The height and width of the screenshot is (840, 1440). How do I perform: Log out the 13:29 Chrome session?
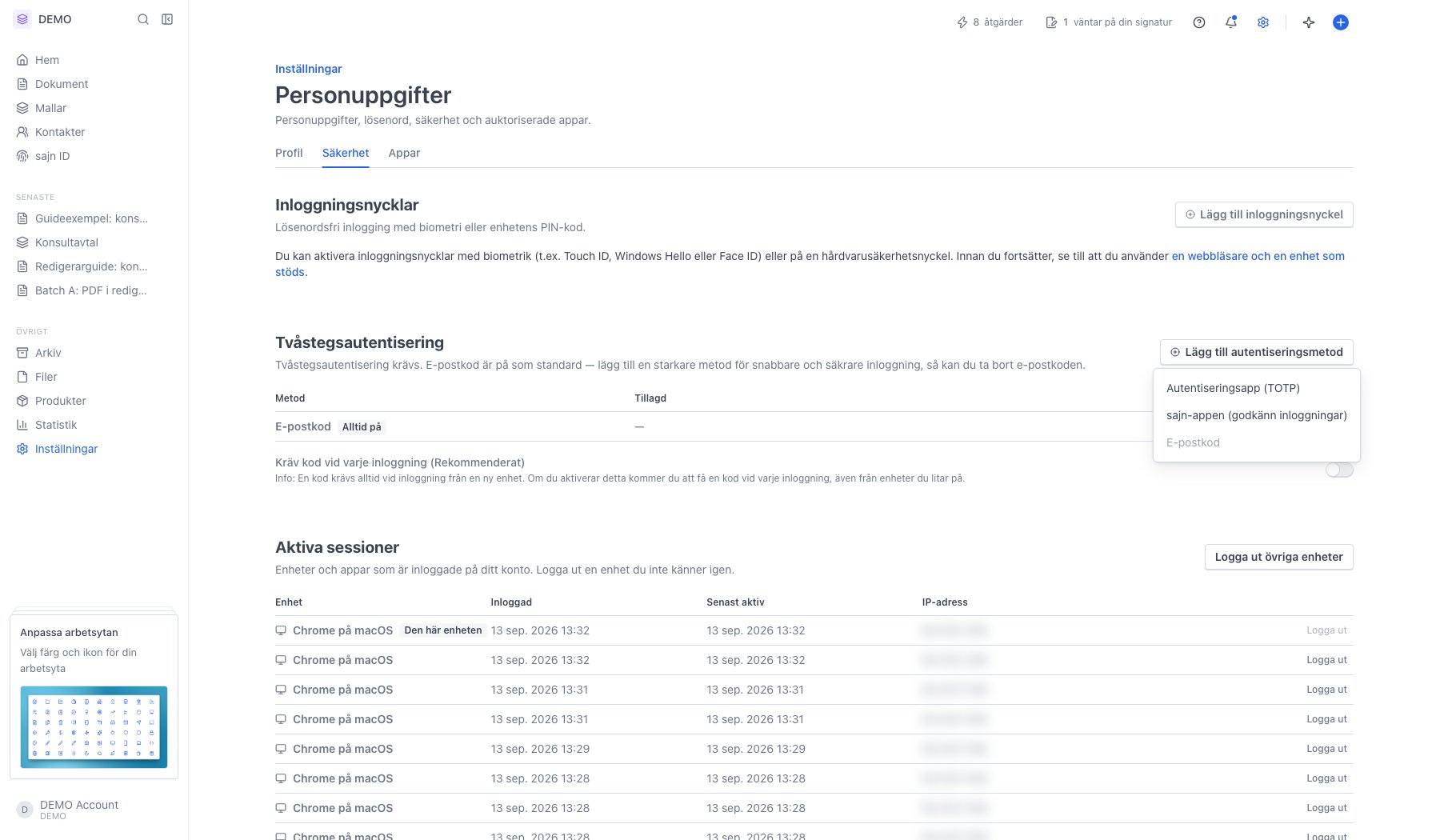click(x=1326, y=749)
